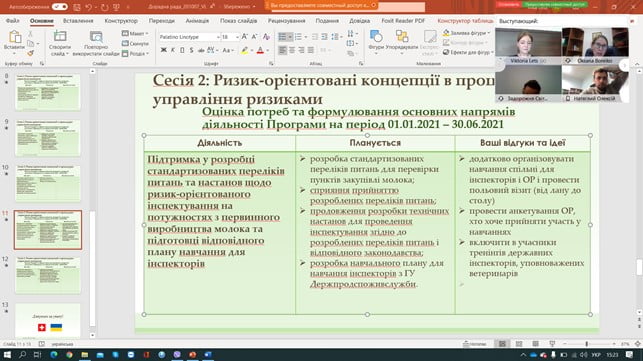Open the Файл menu
Image resolution: width=643 pixels, height=361 pixels.
coord(13,21)
